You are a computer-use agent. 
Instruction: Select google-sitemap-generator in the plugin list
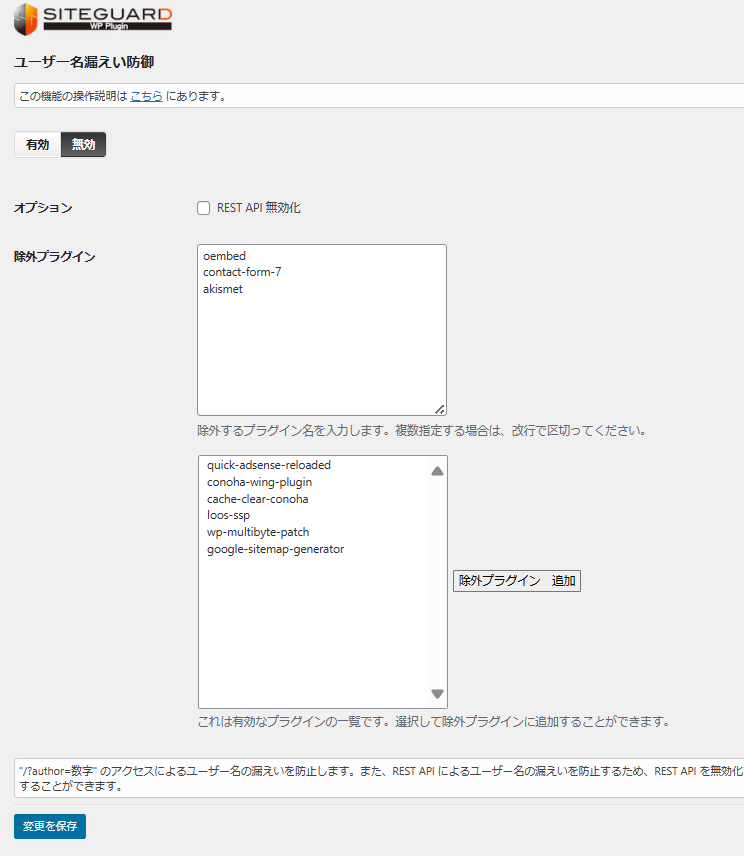(276, 549)
